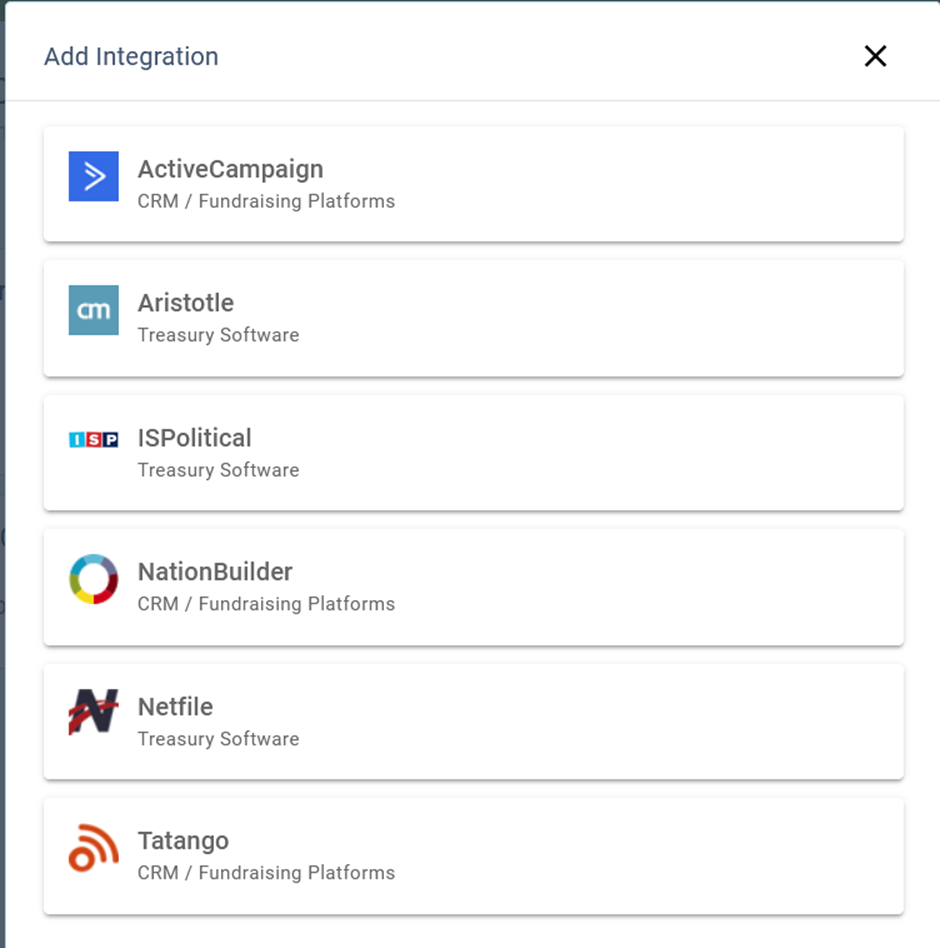Click the Aristotle teal logo icon
The height and width of the screenshot is (948, 940).
tap(93, 311)
